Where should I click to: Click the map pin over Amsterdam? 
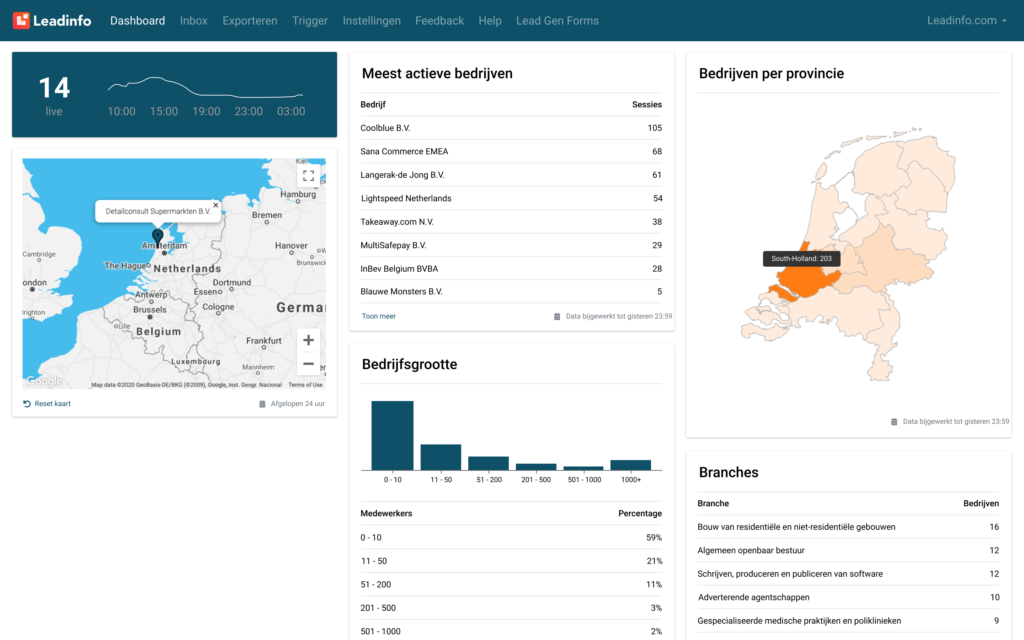(x=157, y=237)
